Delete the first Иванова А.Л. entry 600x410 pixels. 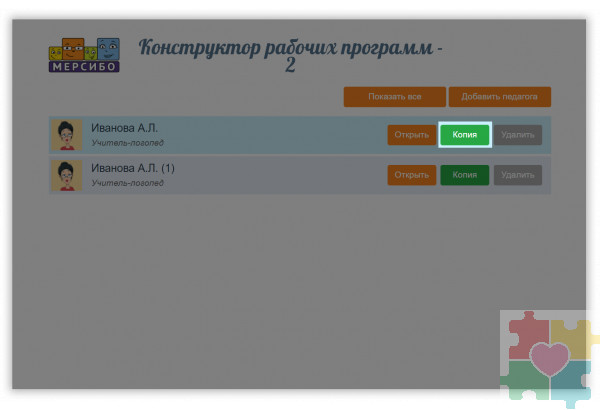(517, 135)
